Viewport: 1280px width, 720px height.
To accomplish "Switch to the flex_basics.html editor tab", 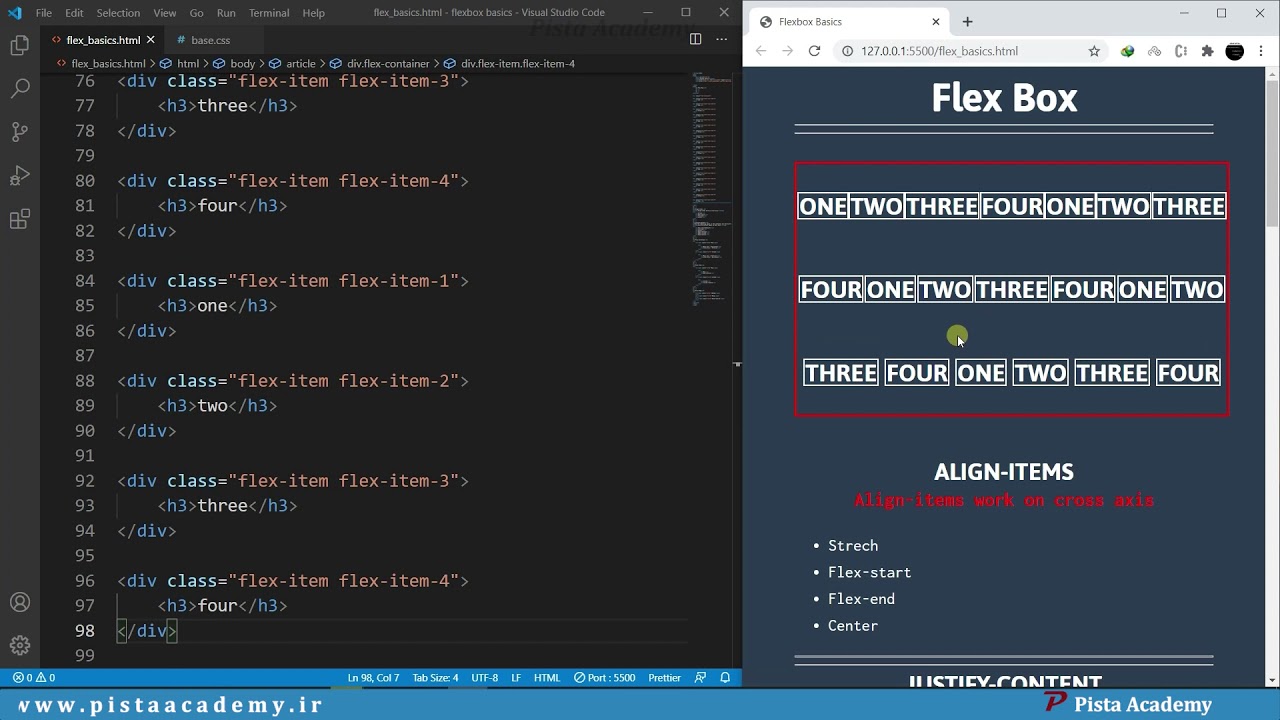I will (103, 40).
